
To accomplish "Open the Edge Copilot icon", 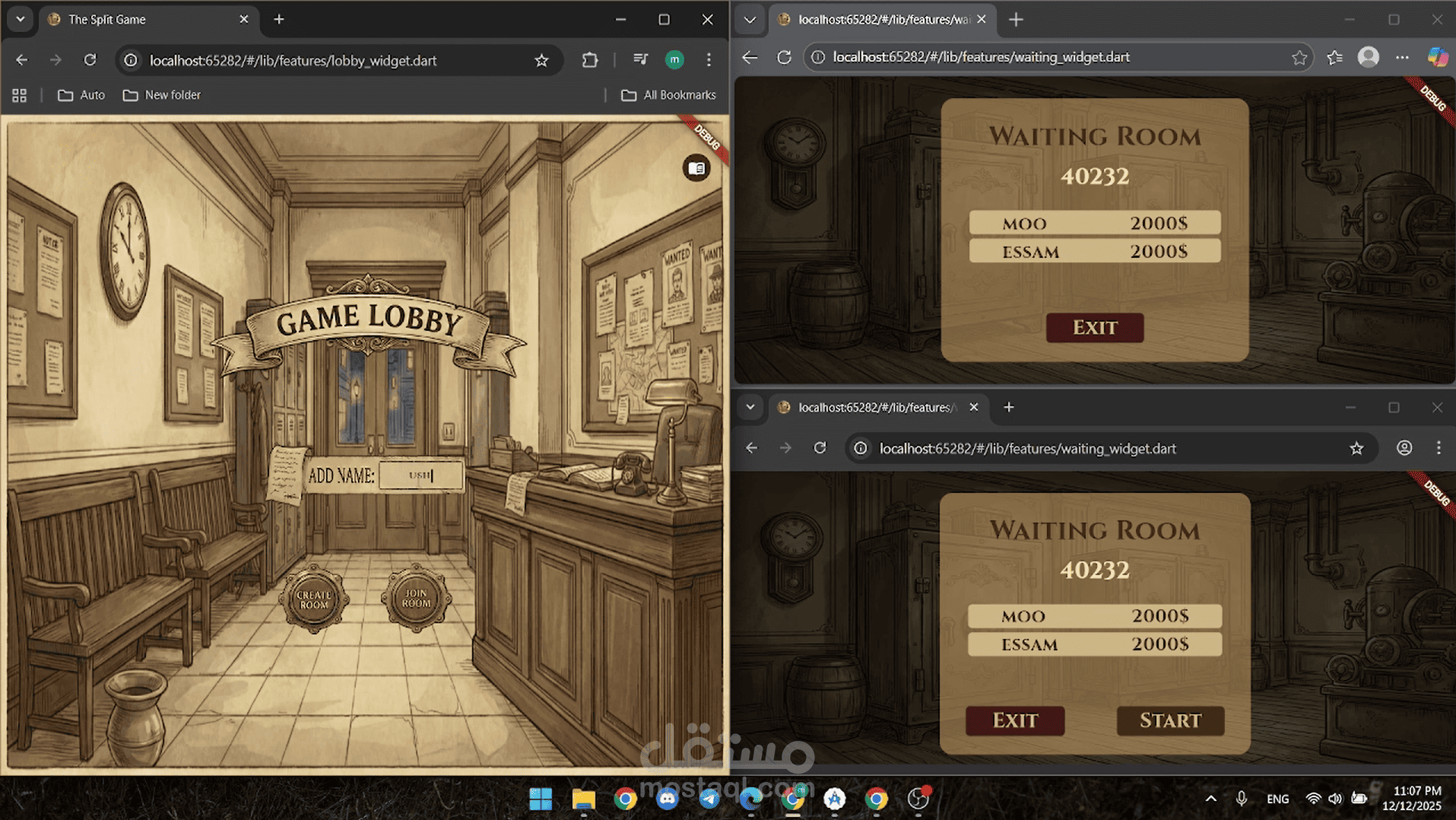I will pyautogui.click(x=1437, y=57).
